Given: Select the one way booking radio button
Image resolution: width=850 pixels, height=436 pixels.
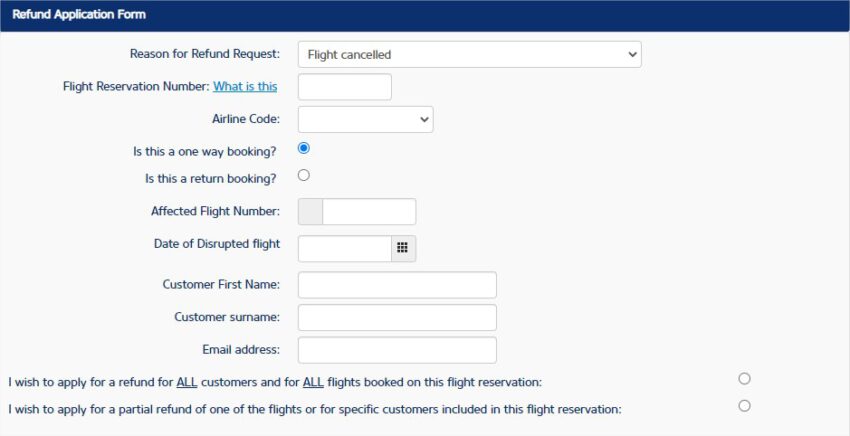Looking at the screenshot, I should [304, 148].
